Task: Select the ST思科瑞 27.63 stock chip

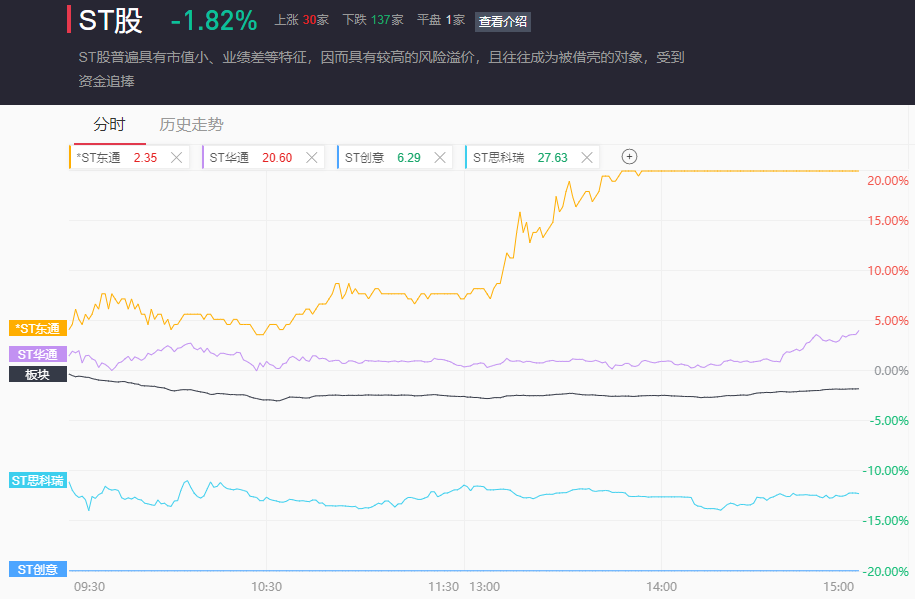Action: [x=518, y=157]
